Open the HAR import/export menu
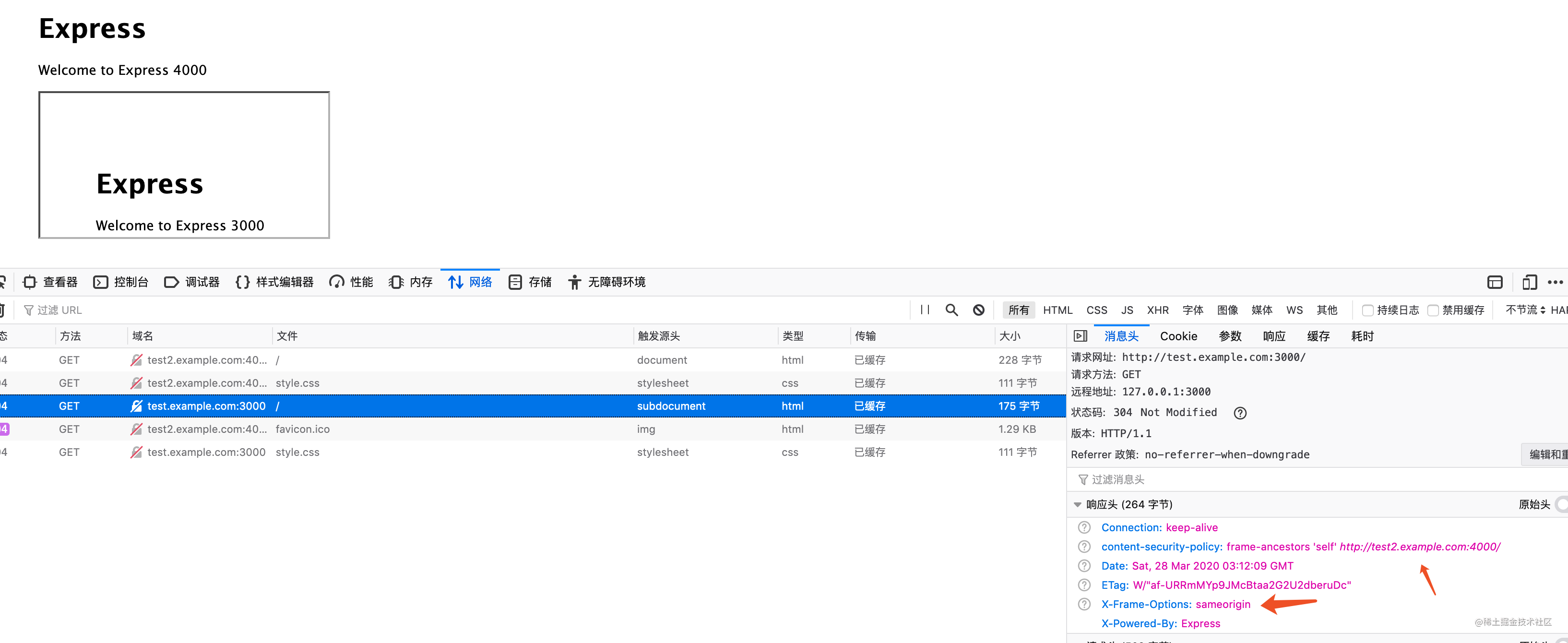Image resolution: width=1568 pixels, height=643 pixels. (1560, 310)
